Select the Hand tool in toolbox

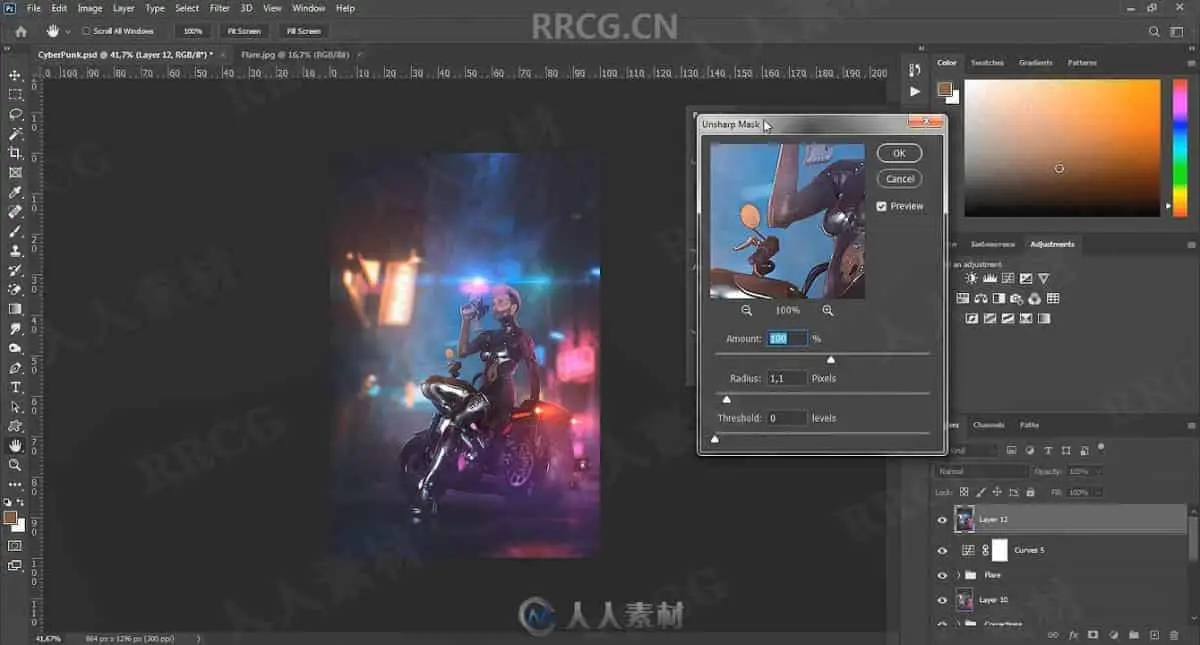15,445
